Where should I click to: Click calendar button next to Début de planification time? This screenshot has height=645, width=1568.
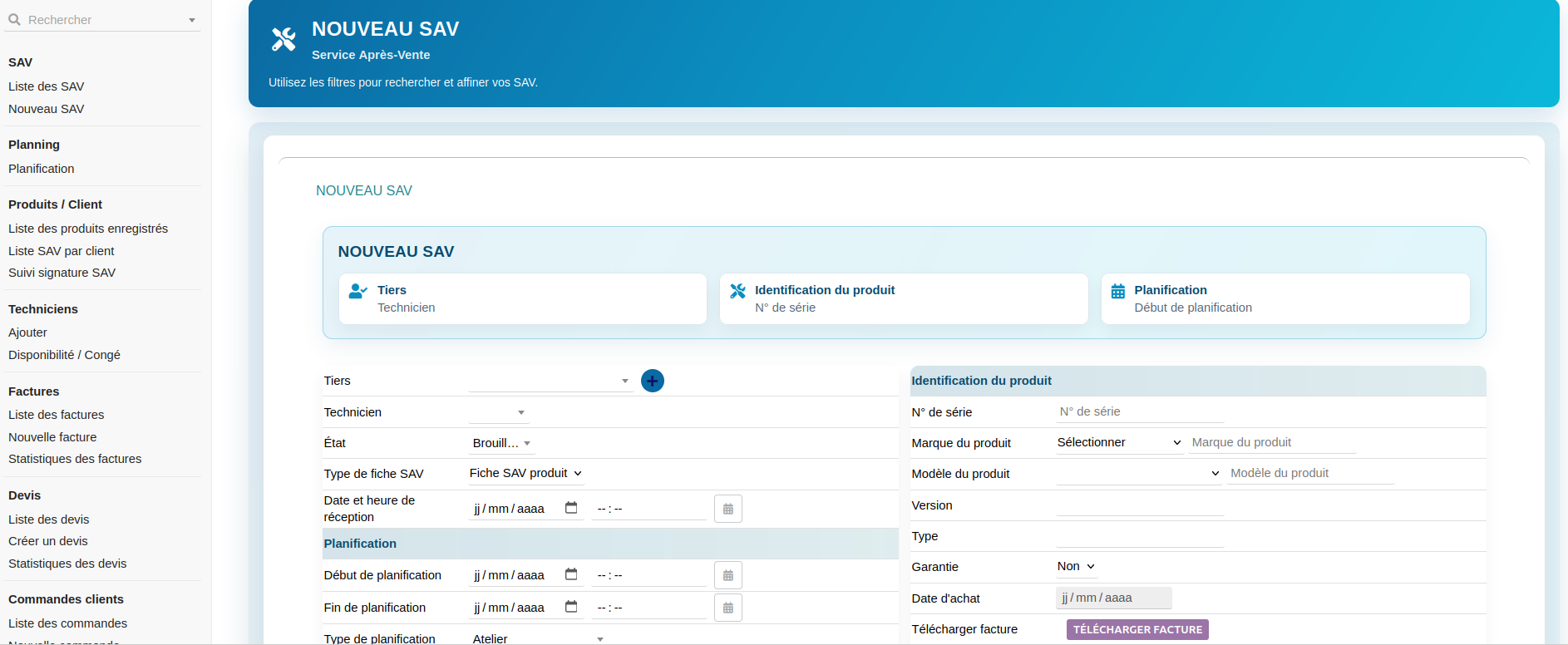pyautogui.click(x=727, y=575)
